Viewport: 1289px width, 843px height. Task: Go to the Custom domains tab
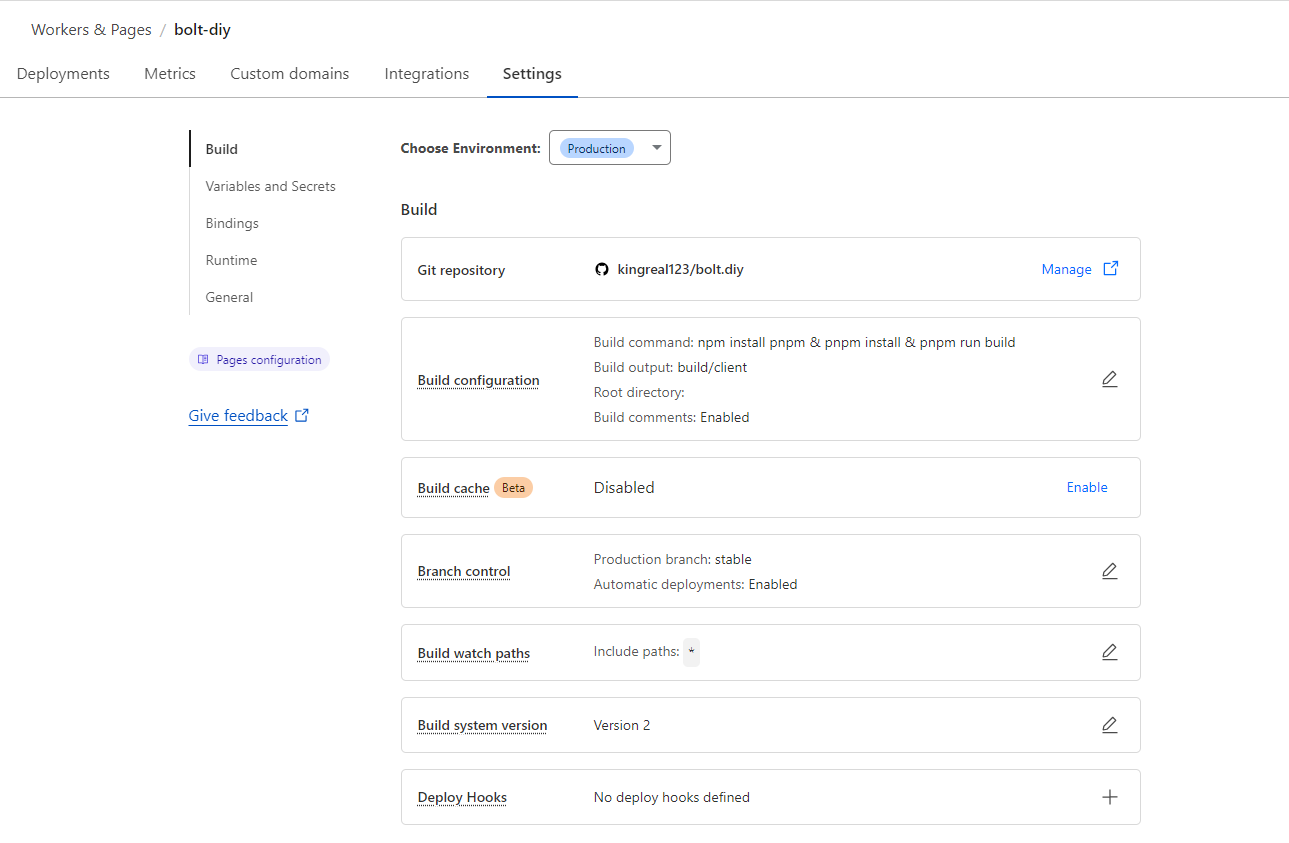click(290, 74)
